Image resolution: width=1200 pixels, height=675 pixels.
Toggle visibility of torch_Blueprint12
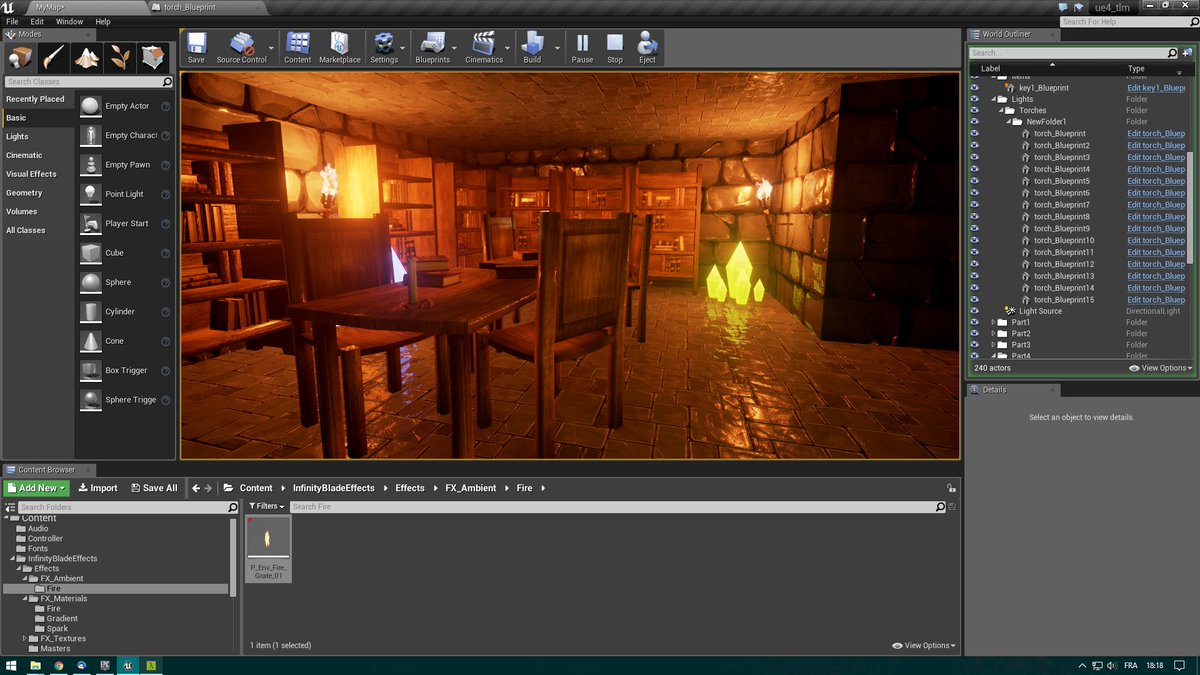(x=974, y=264)
